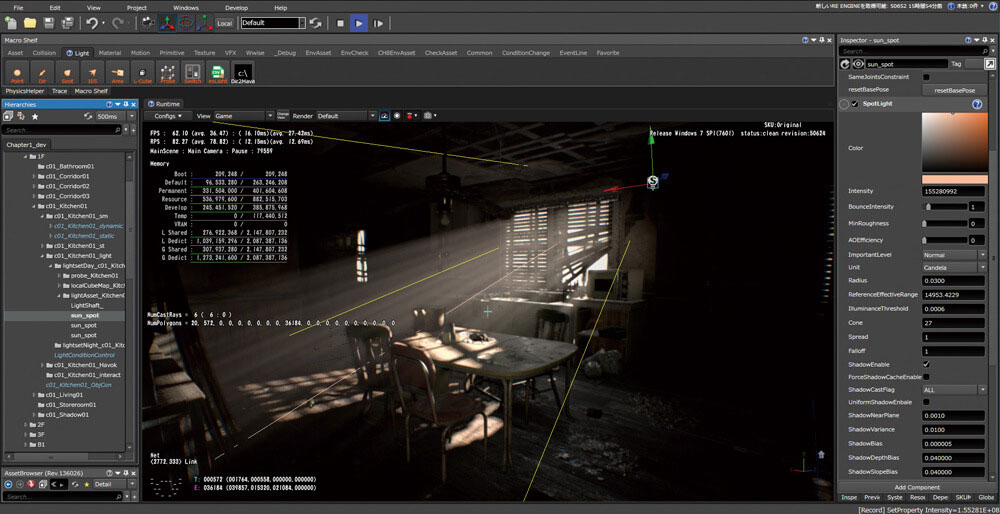The image size is (1000, 514).
Task: Click the Add Component button
Action: click(916, 487)
